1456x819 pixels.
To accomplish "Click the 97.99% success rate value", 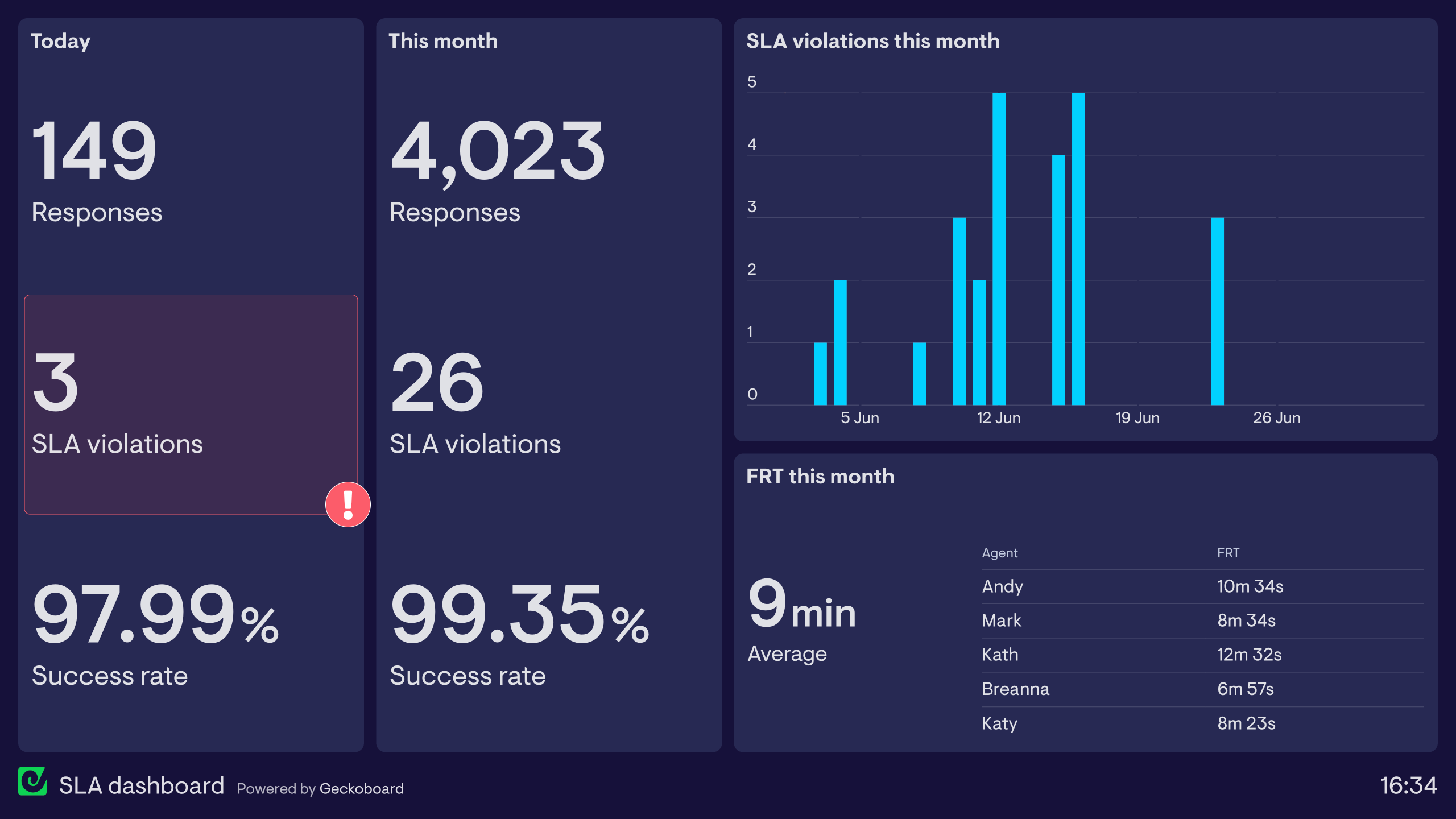I will pyautogui.click(x=155, y=614).
